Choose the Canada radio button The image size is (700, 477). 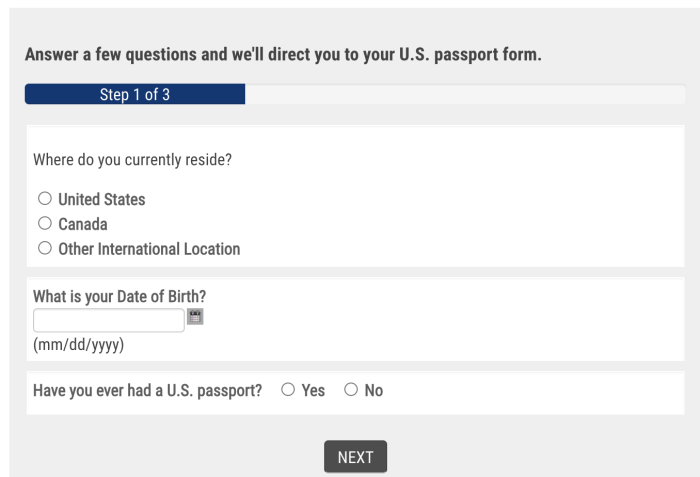point(44,224)
